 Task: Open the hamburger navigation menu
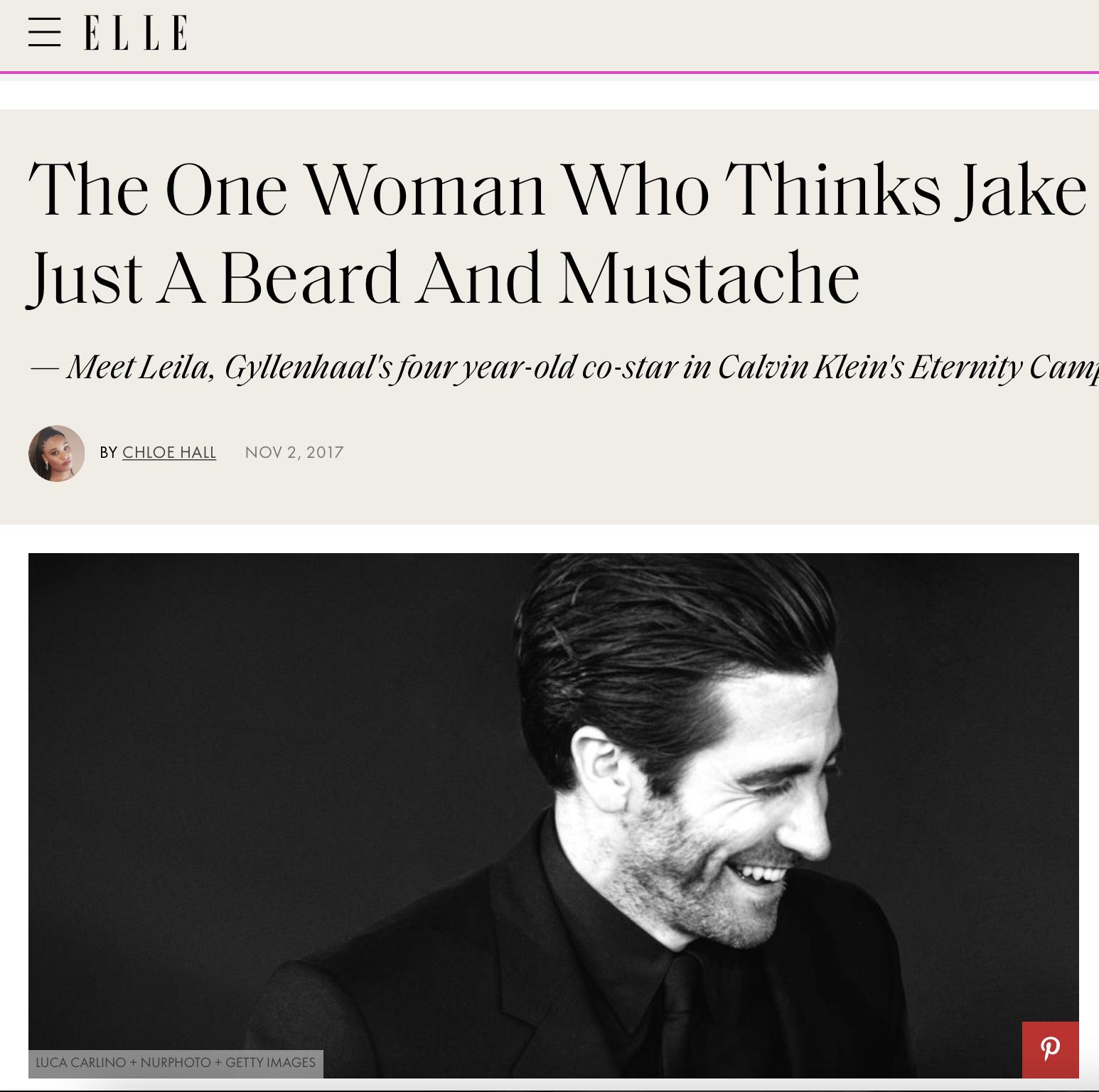44,33
